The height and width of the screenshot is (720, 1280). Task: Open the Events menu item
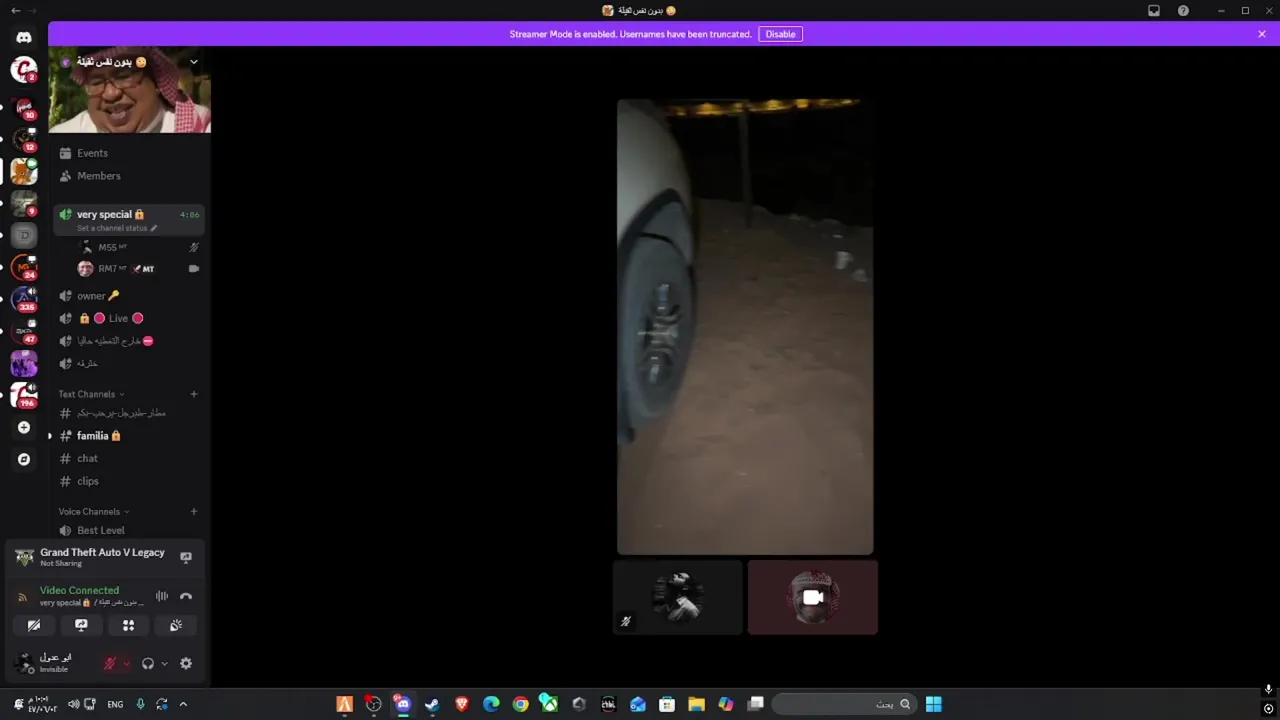(129, 153)
